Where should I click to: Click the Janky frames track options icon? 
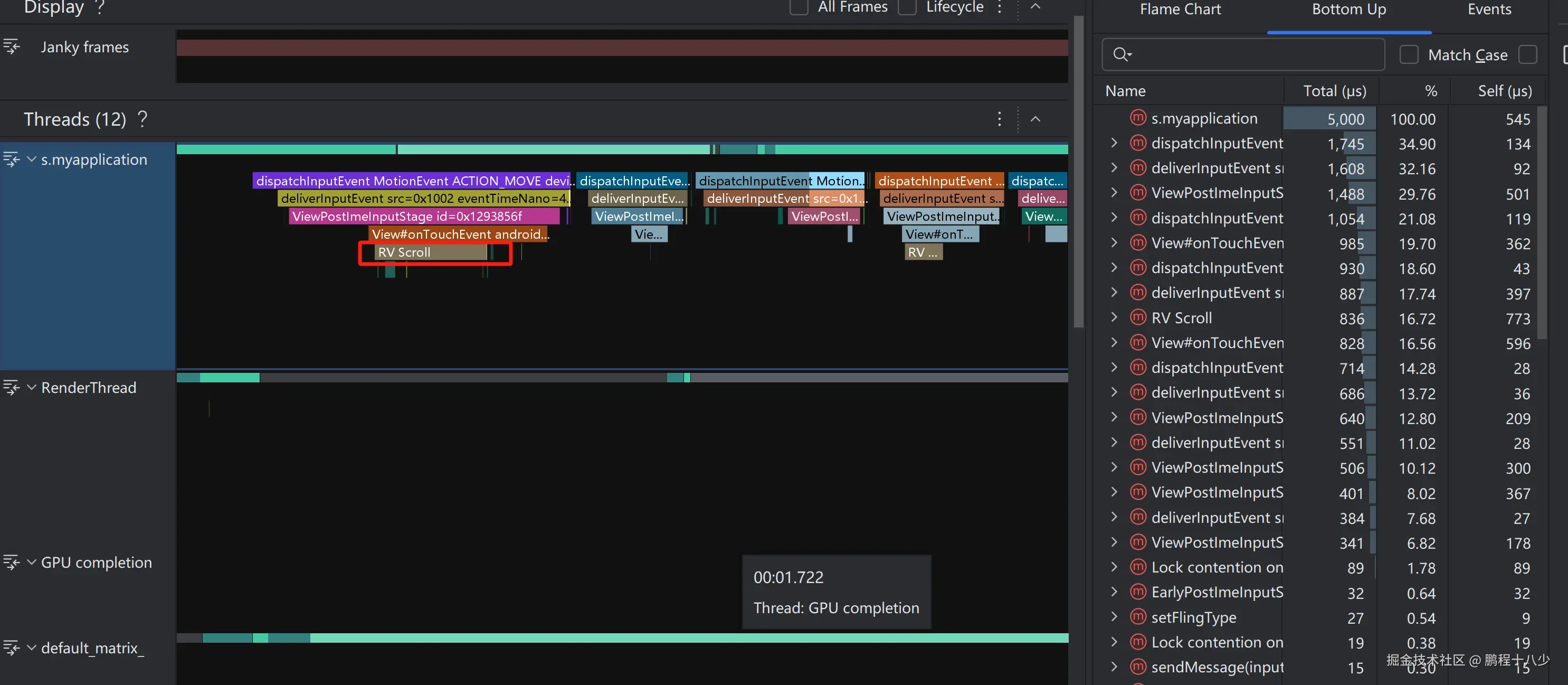tap(11, 46)
